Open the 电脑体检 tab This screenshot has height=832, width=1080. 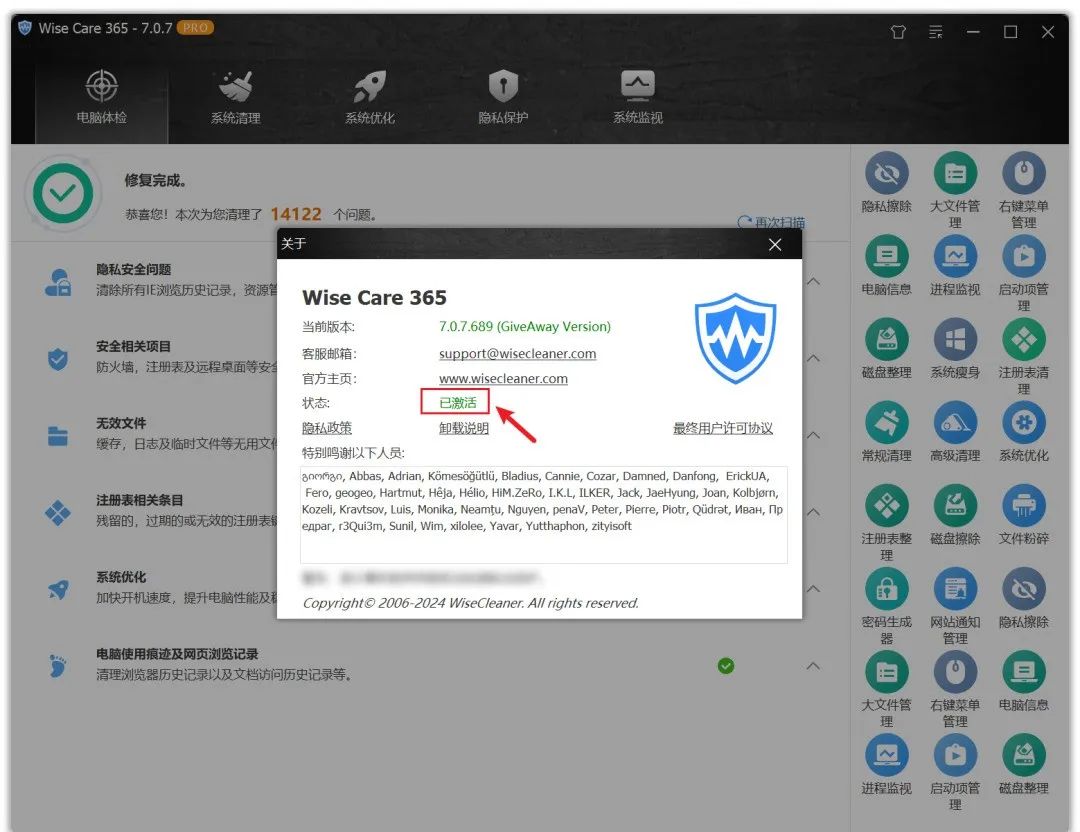tap(101, 97)
